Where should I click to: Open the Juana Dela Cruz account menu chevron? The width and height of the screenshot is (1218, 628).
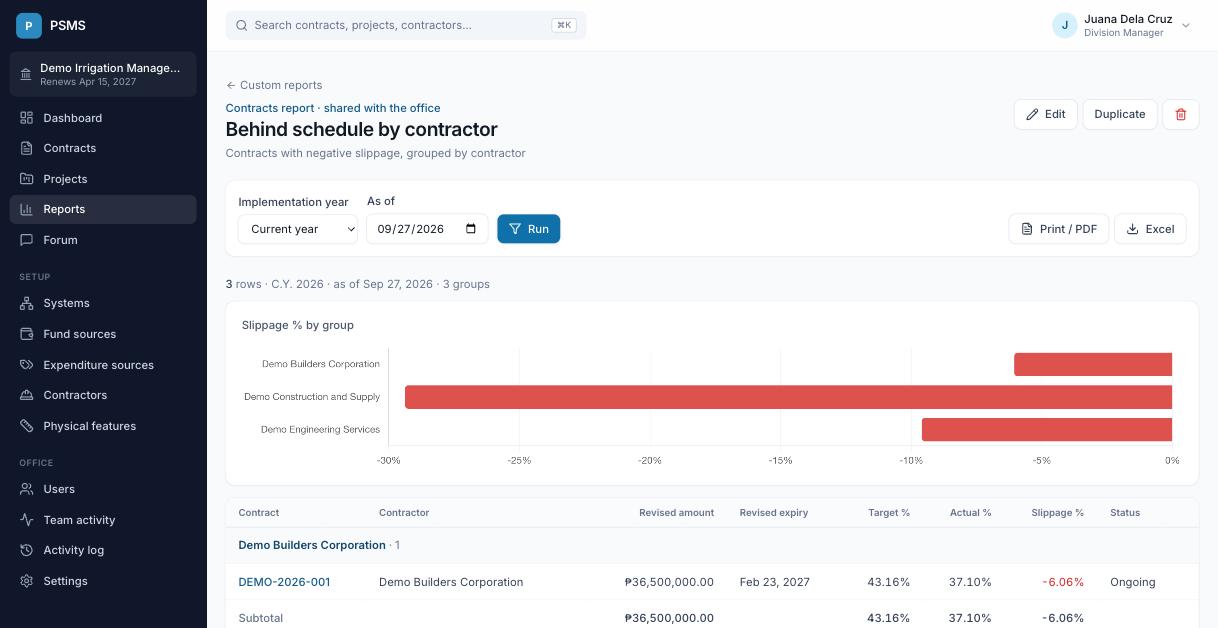(x=1186, y=26)
